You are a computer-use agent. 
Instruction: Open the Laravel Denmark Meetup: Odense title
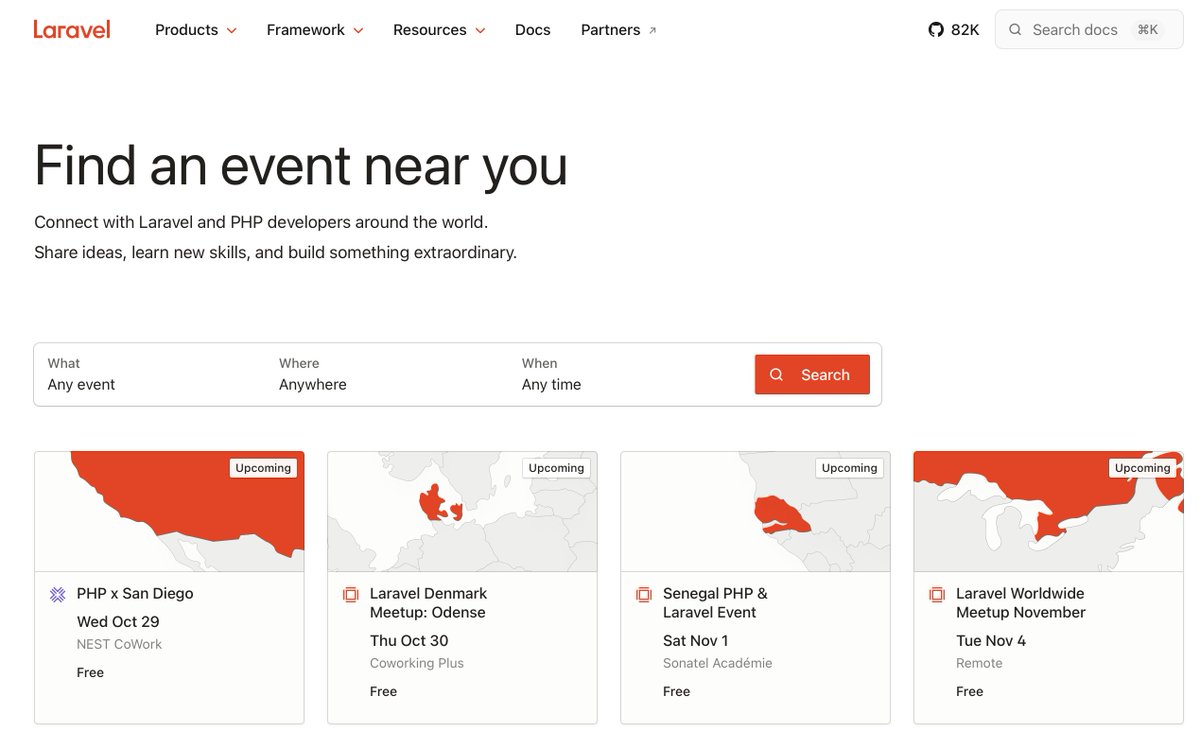(428, 603)
